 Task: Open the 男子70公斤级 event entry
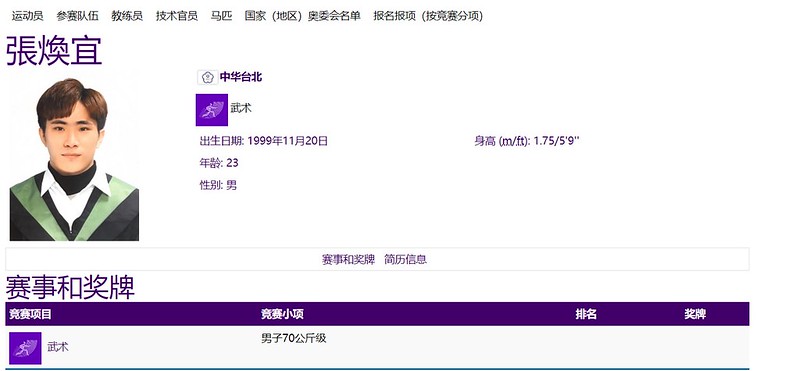294,338
